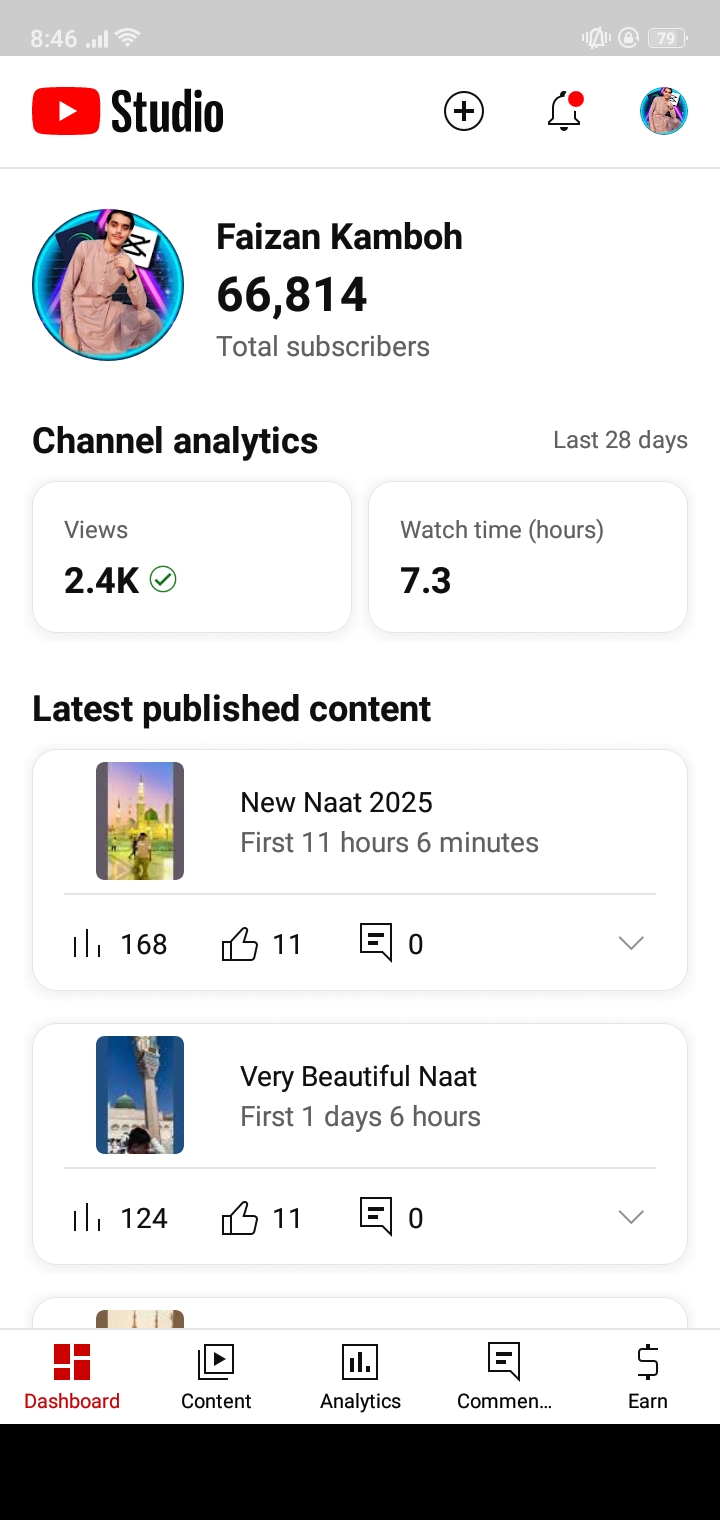Open the Views analytics card
Image resolution: width=720 pixels, height=1520 pixels.
[192, 557]
